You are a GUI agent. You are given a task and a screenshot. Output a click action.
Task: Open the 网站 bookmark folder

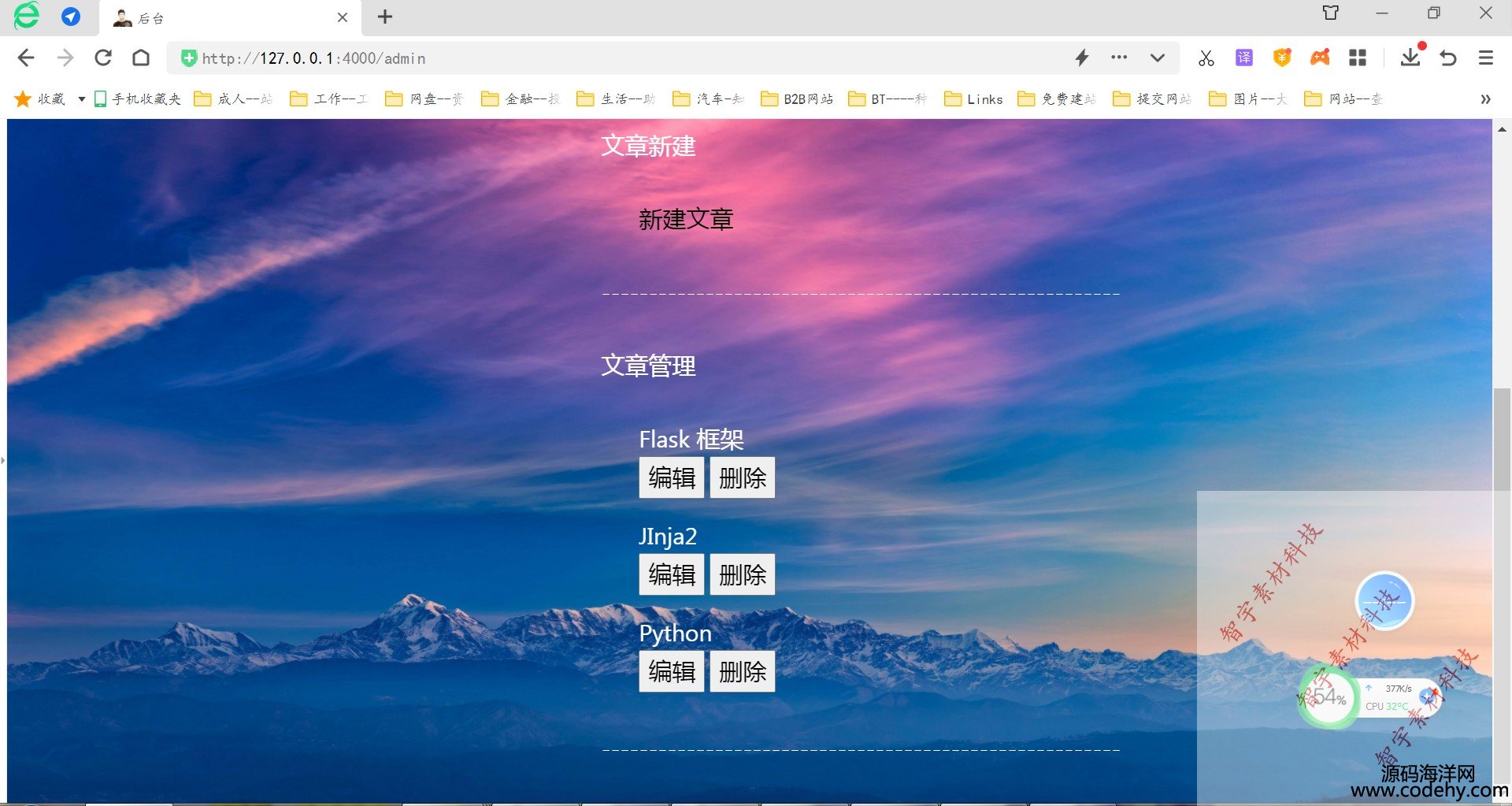(1343, 98)
